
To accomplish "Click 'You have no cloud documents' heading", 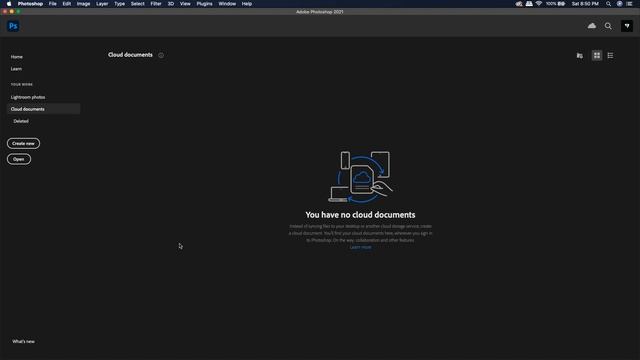I will click(x=360, y=215).
